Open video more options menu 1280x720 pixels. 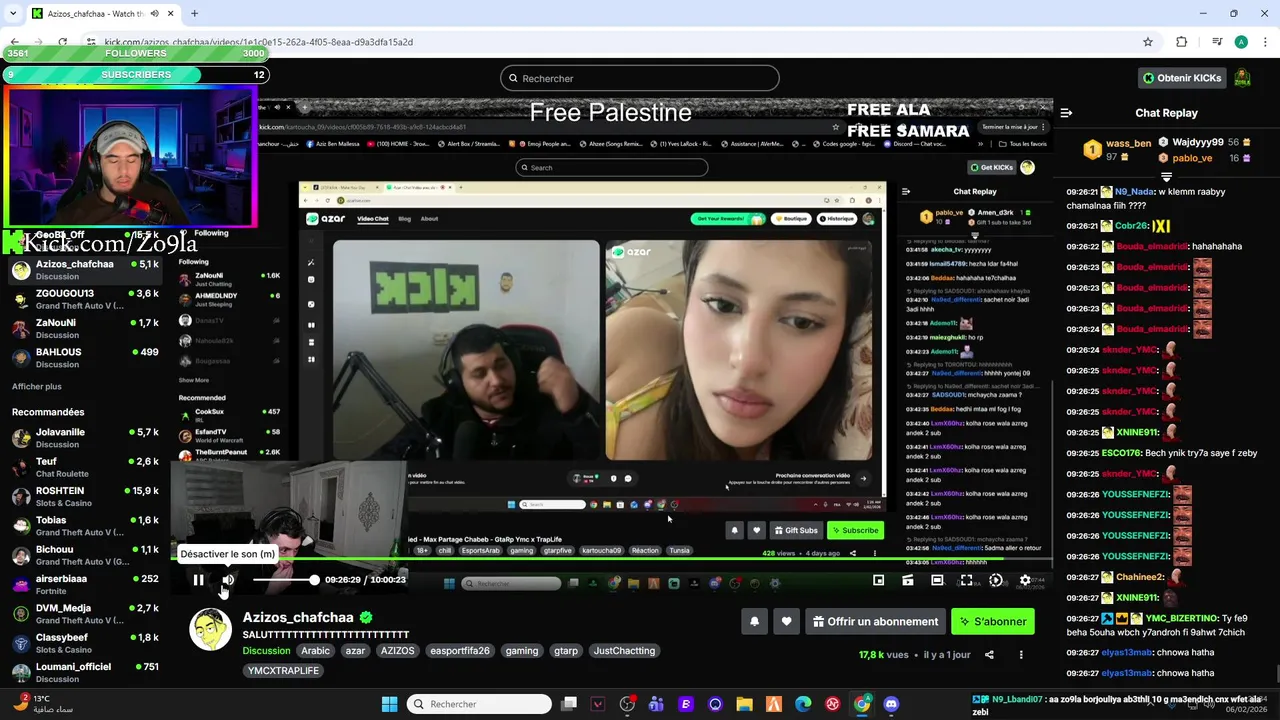[1021, 655]
